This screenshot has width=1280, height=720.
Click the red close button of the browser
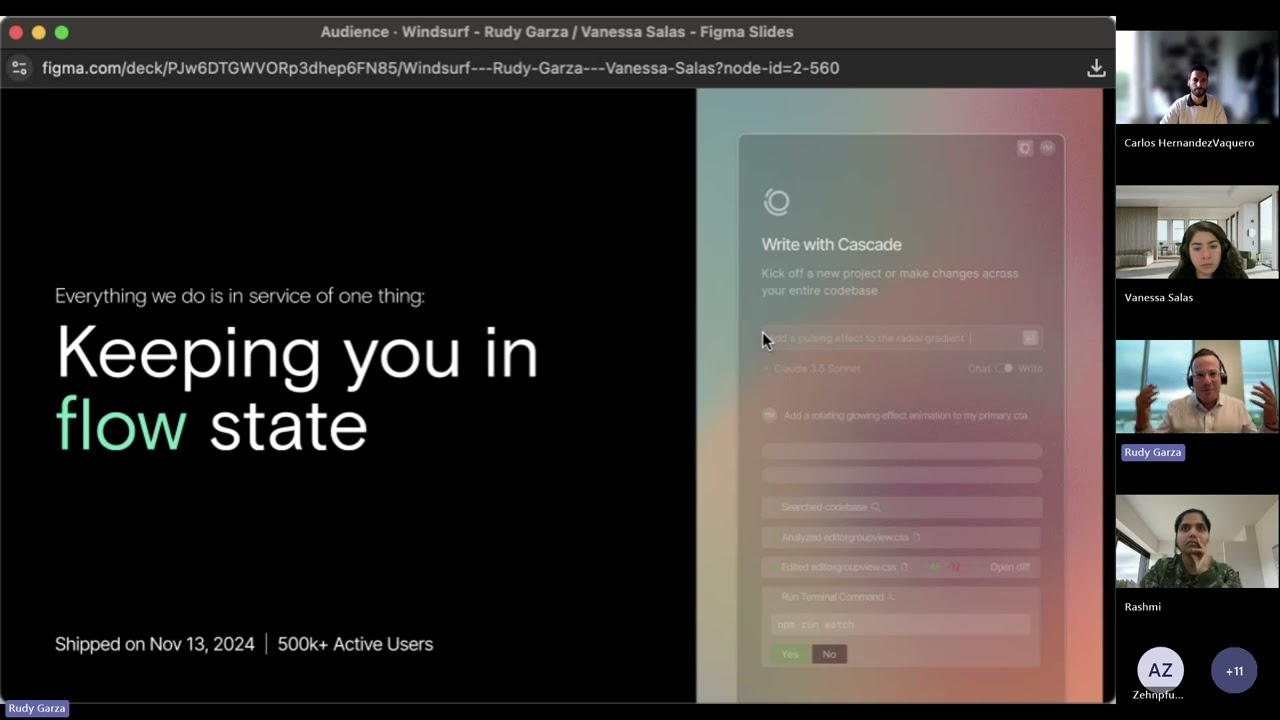[16, 32]
